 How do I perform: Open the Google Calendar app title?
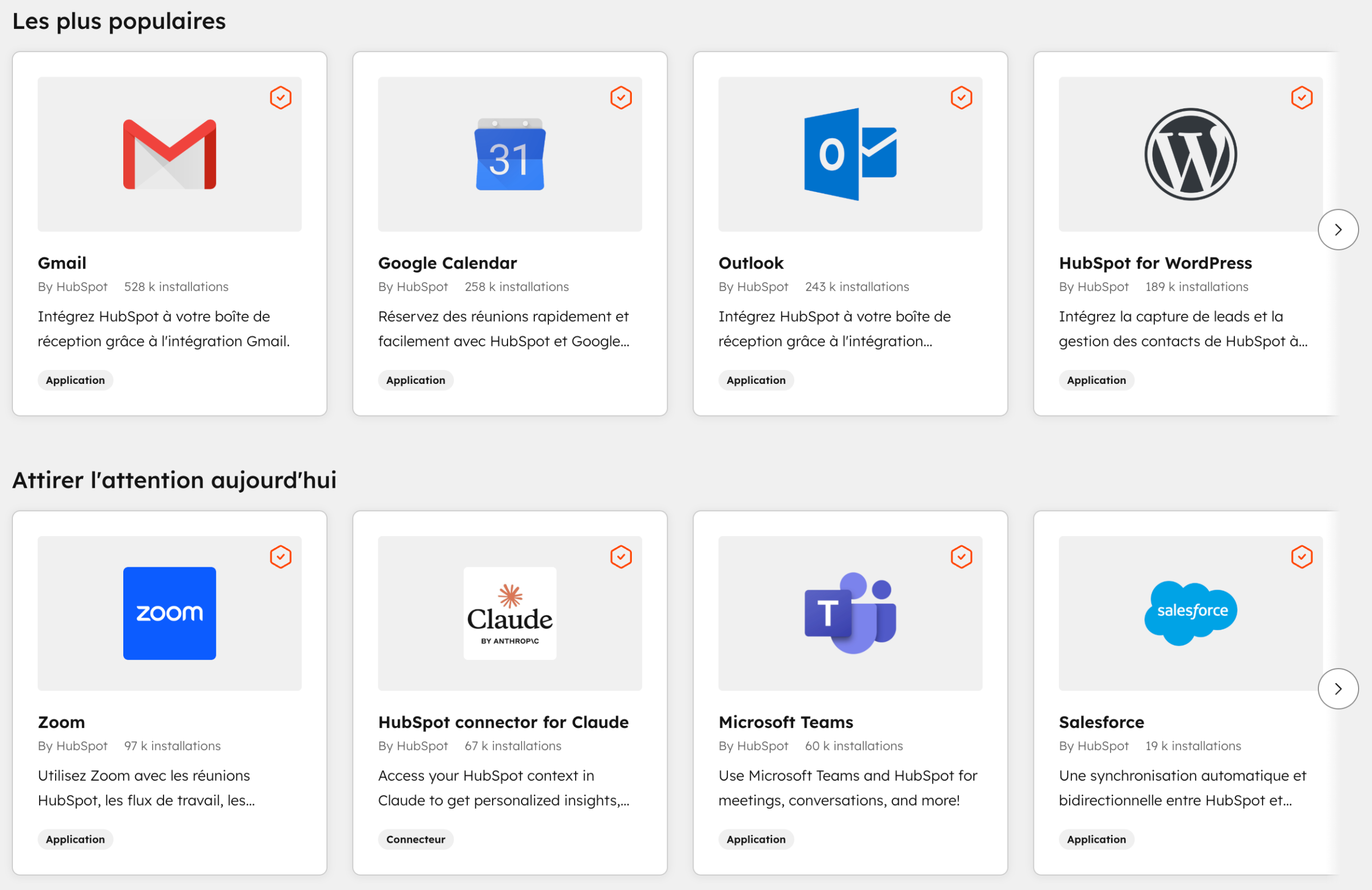tap(448, 263)
